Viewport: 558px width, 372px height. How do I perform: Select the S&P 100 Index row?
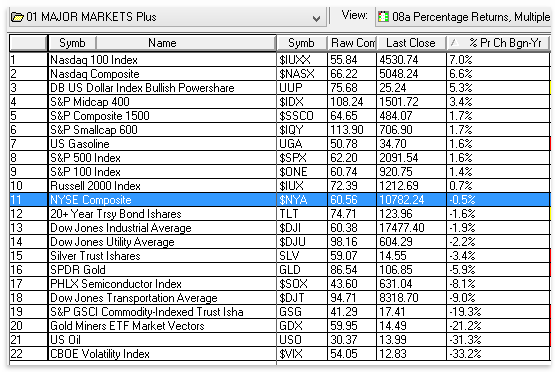click(x=280, y=172)
